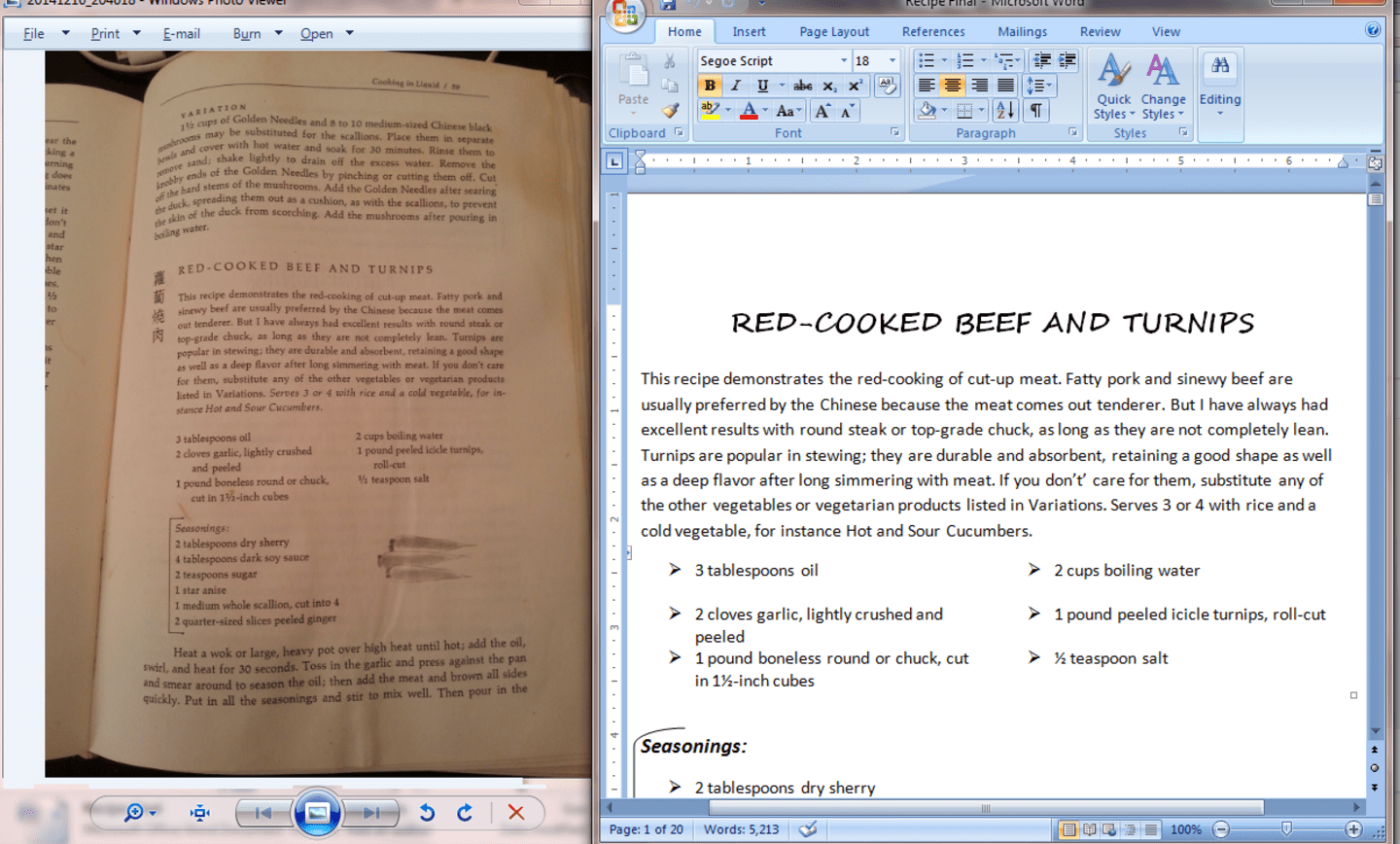1400x844 pixels.
Task: Go to previous photo in Photo Viewer
Action: coord(263,813)
